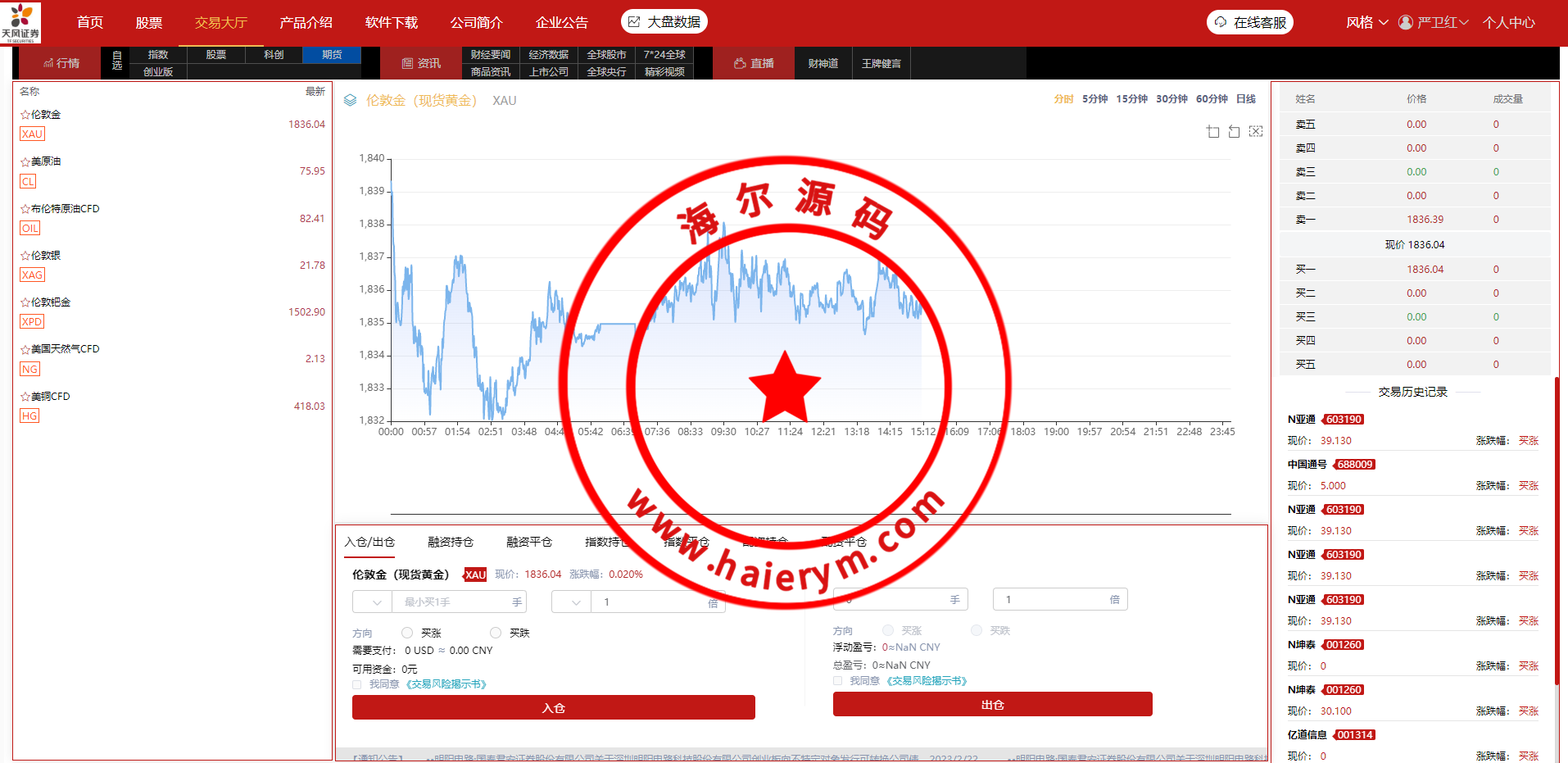Select the 买涨 direction radio button
Image resolution: width=1568 pixels, height=763 pixels.
click(407, 633)
